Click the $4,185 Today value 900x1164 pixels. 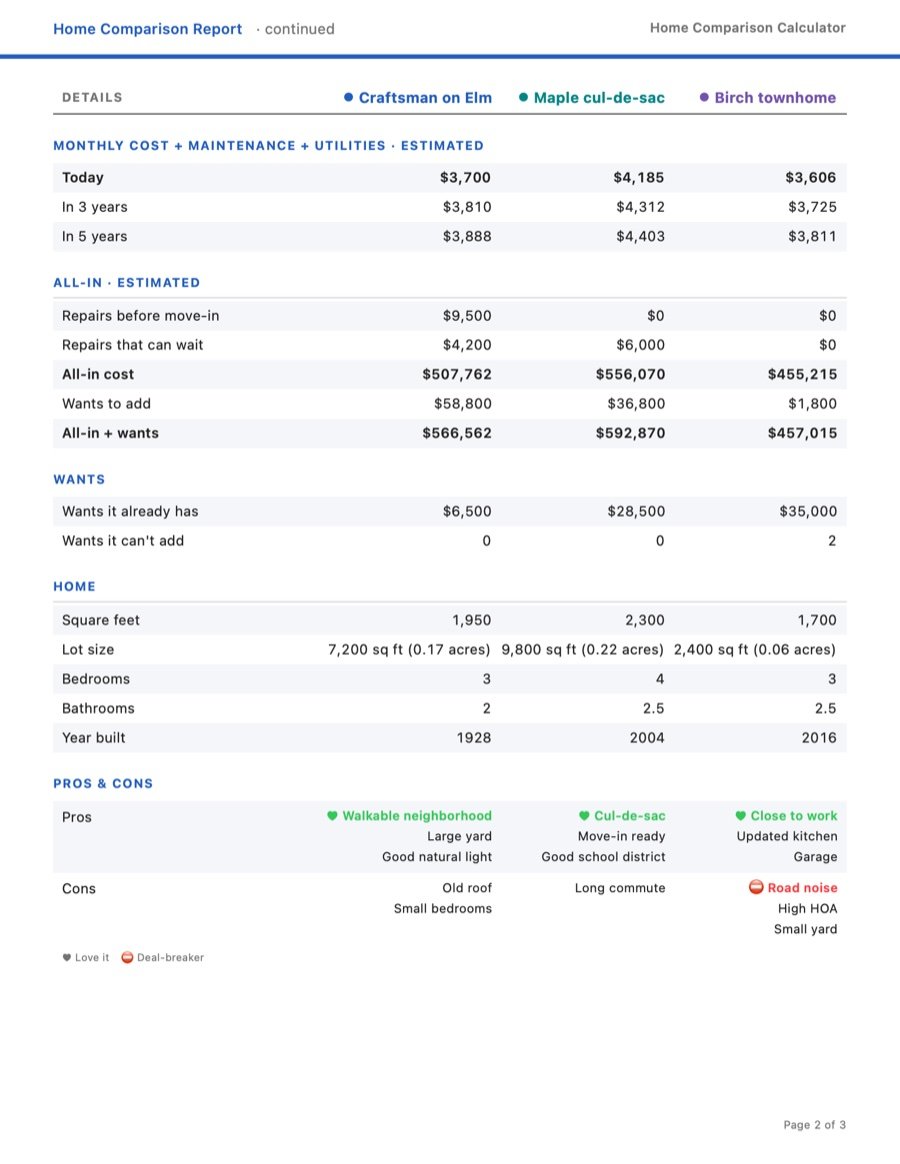click(639, 177)
